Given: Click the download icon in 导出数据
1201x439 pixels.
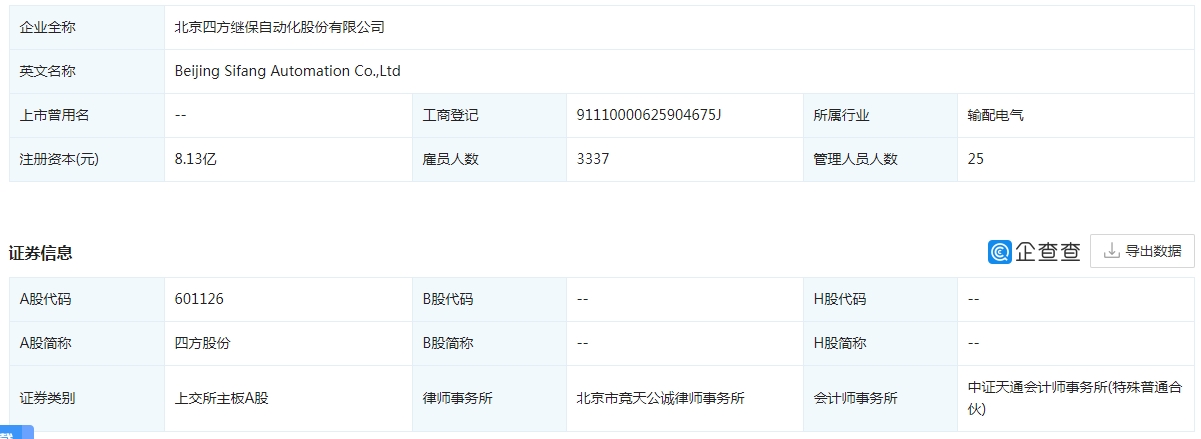Looking at the screenshot, I should pyautogui.click(x=1111, y=251).
